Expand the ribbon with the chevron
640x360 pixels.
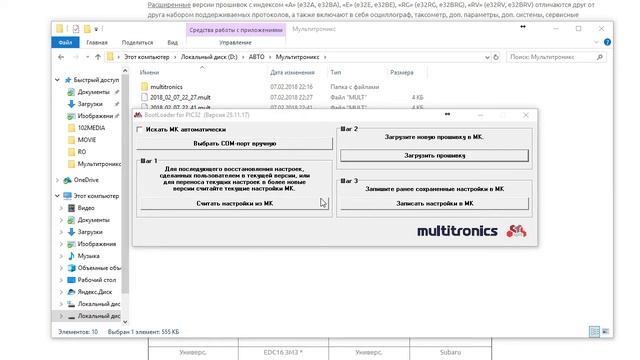(x=596, y=42)
